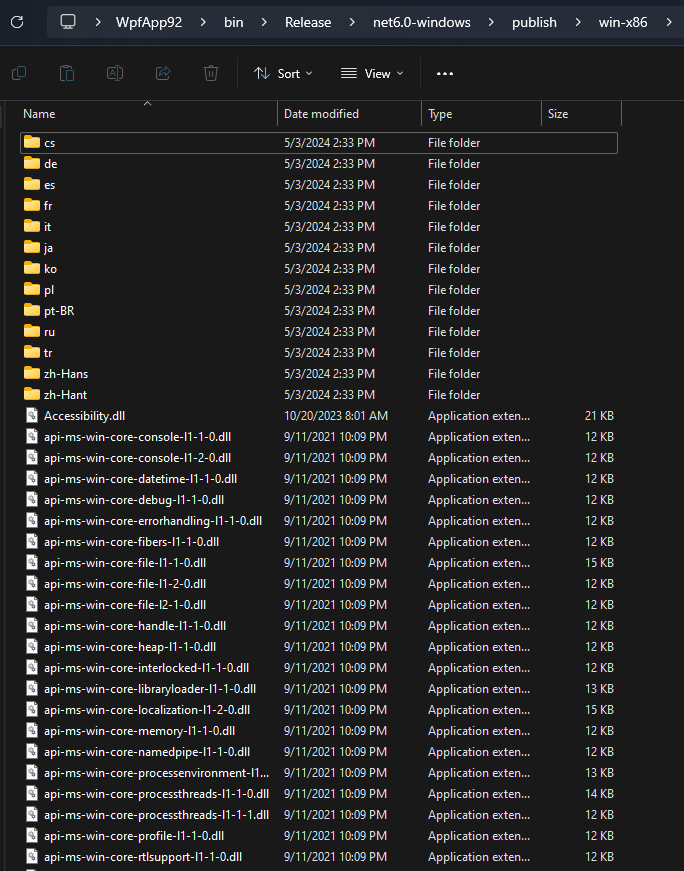This screenshot has width=684, height=871.
Task: Select the es folder icon
Action: [x=32, y=184]
